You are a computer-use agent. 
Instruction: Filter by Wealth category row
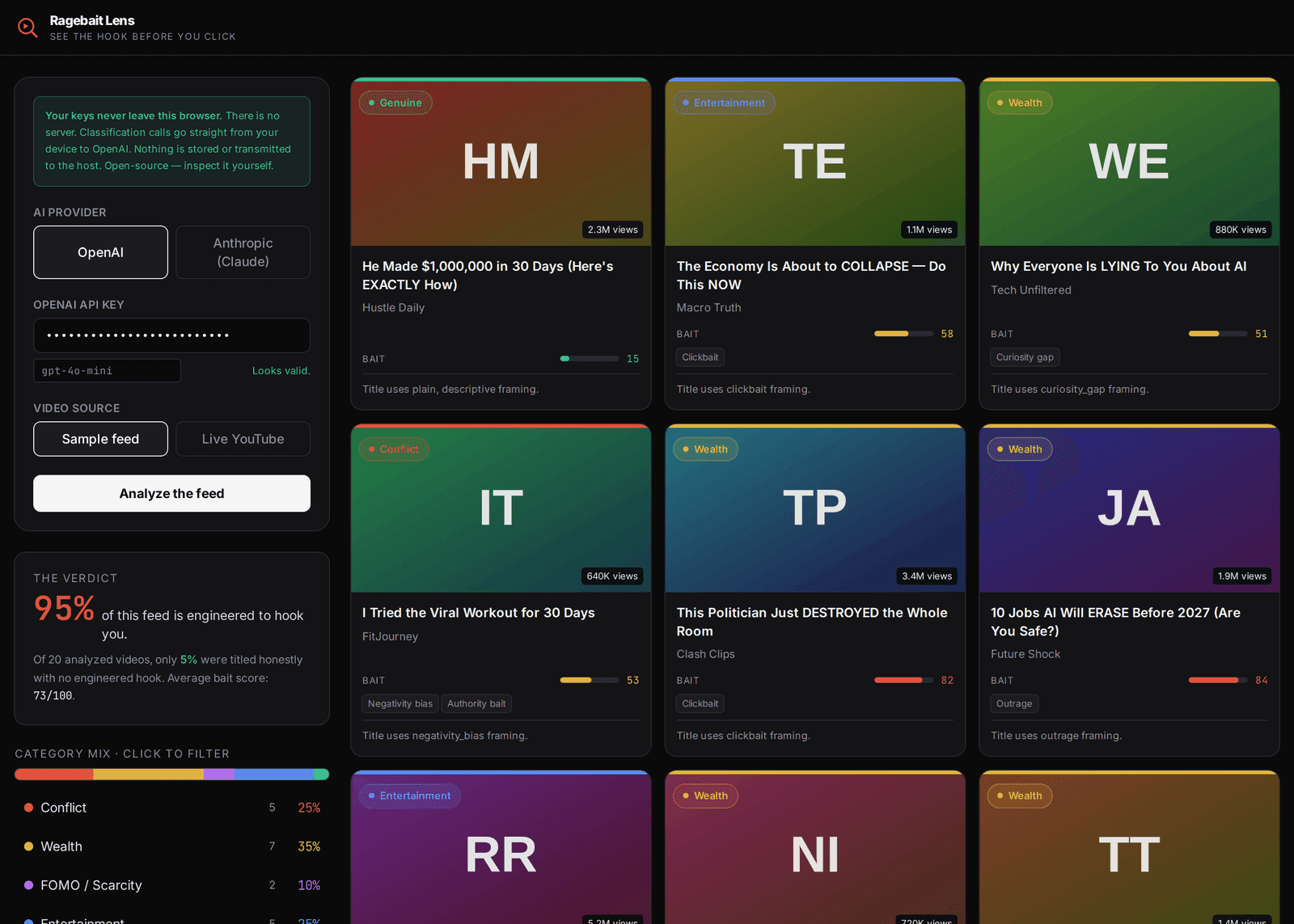coord(171,846)
